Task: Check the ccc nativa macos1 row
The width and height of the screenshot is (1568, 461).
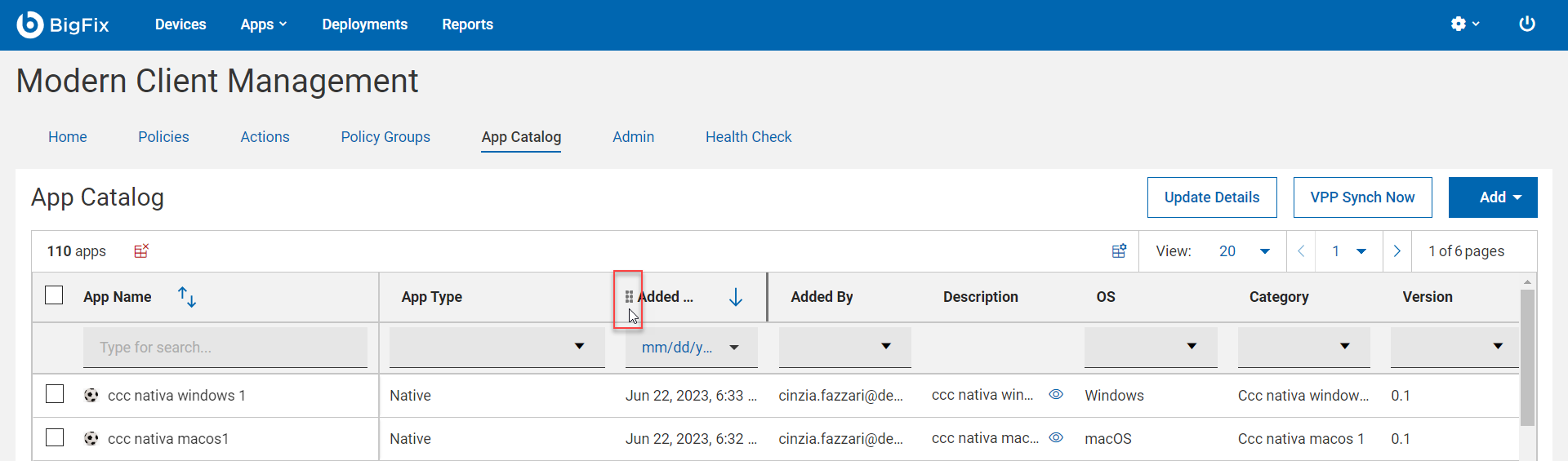Action: (x=55, y=437)
